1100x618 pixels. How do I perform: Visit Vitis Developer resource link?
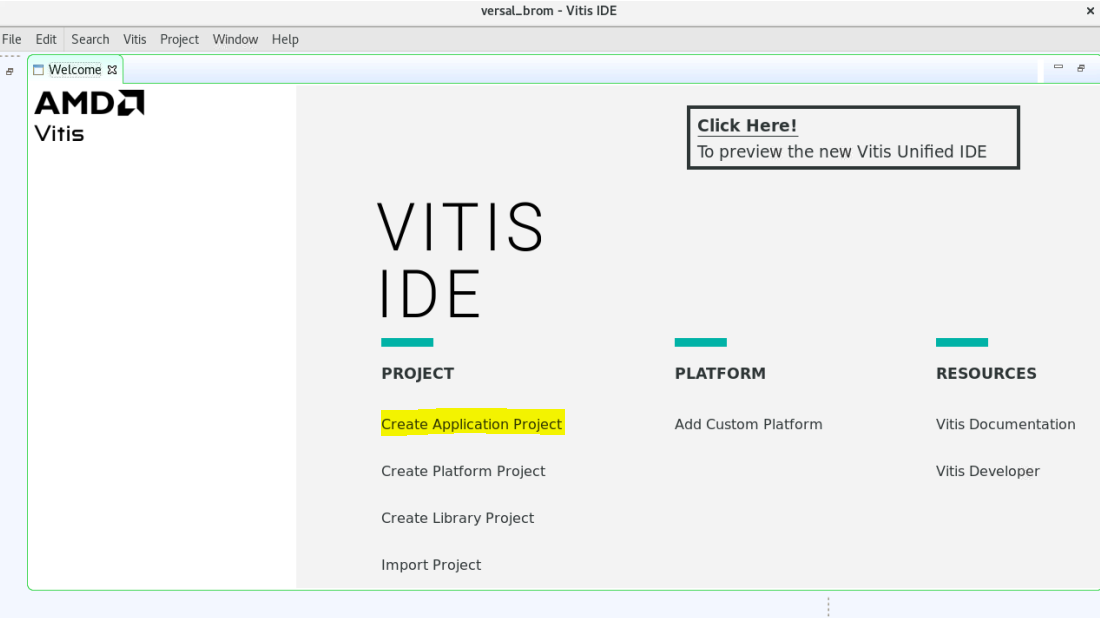(987, 471)
